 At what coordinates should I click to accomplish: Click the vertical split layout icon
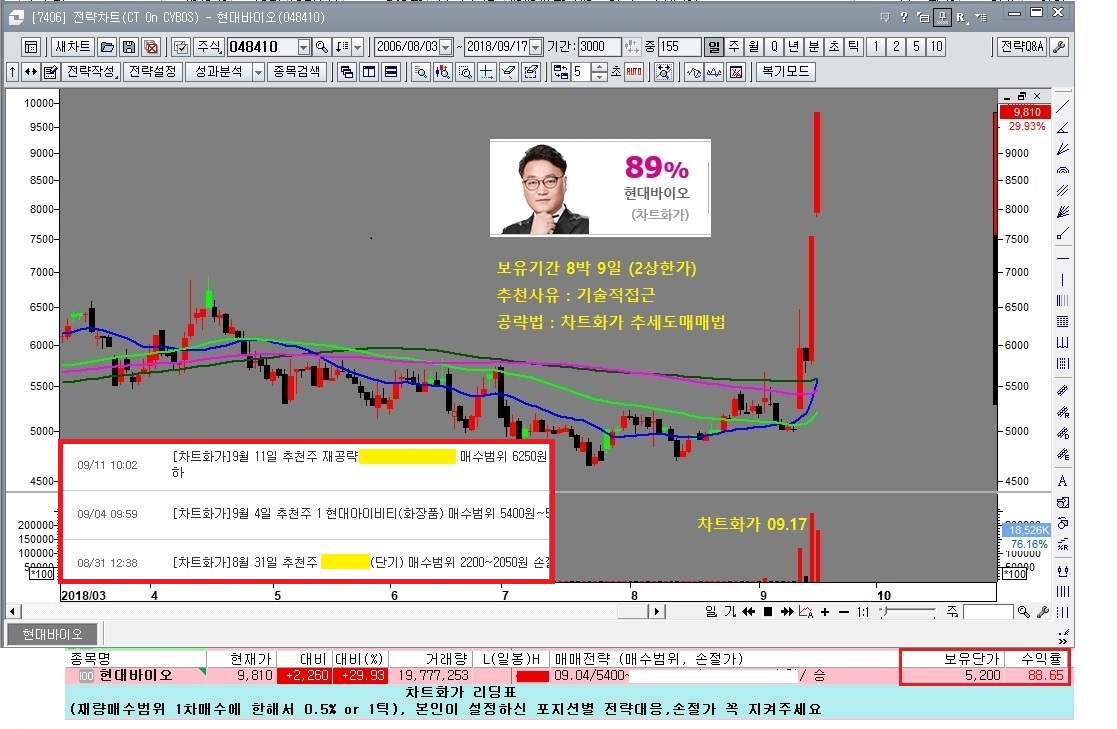pyautogui.click(x=369, y=72)
